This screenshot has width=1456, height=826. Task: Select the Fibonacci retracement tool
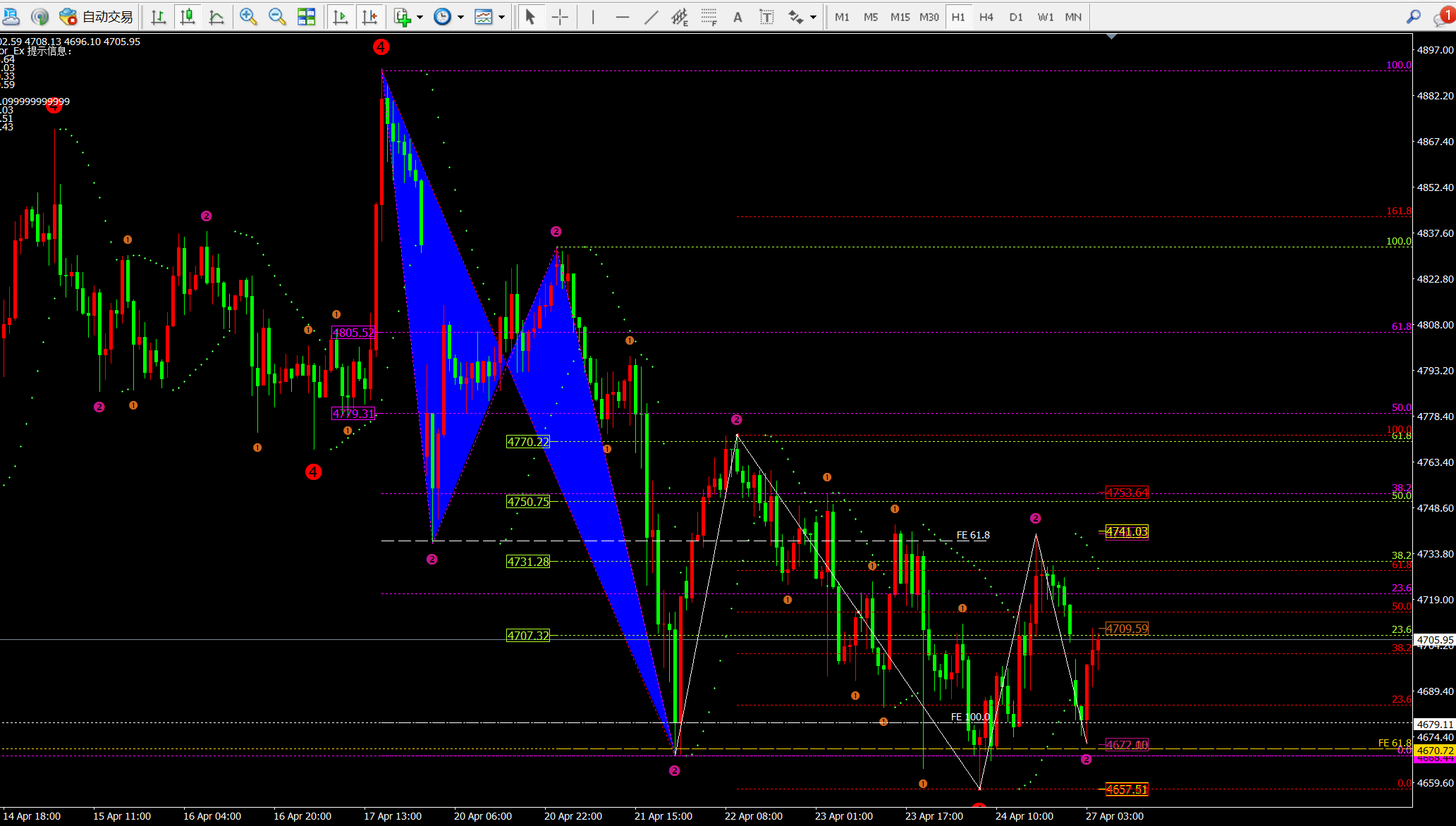pyautogui.click(x=709, y=17)
